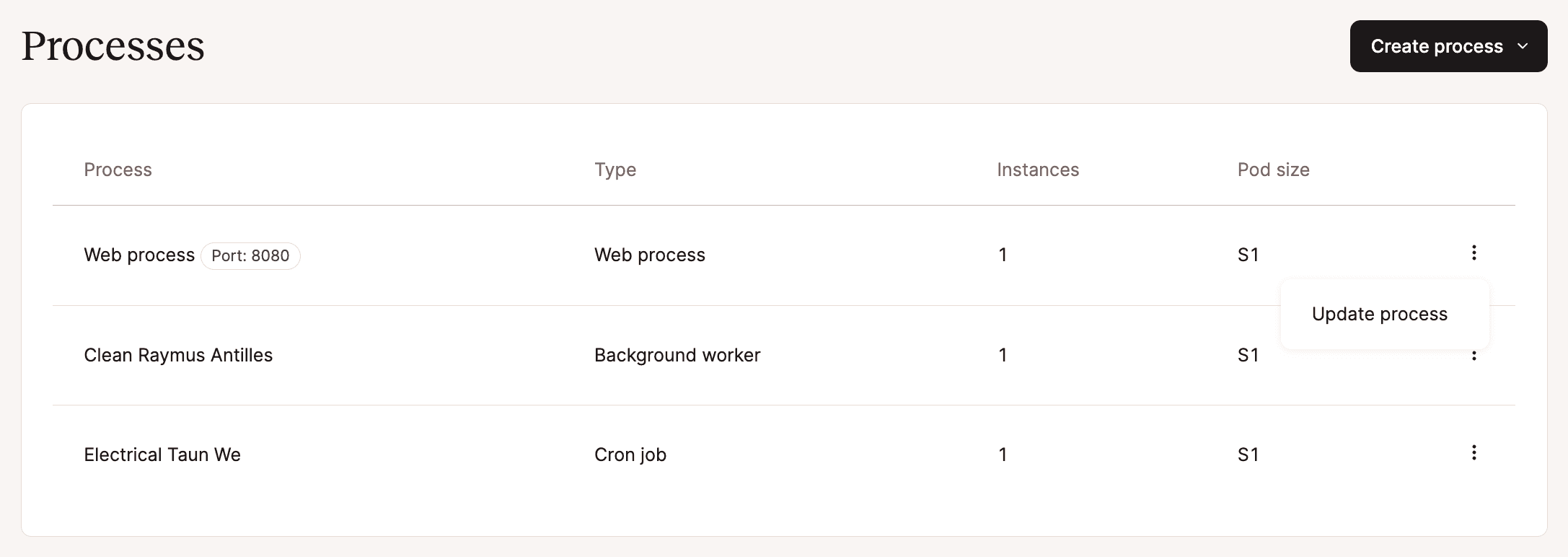Click the Port: 8080 badge
Screen dimensions: 1568x557
[x=251, y=255]
